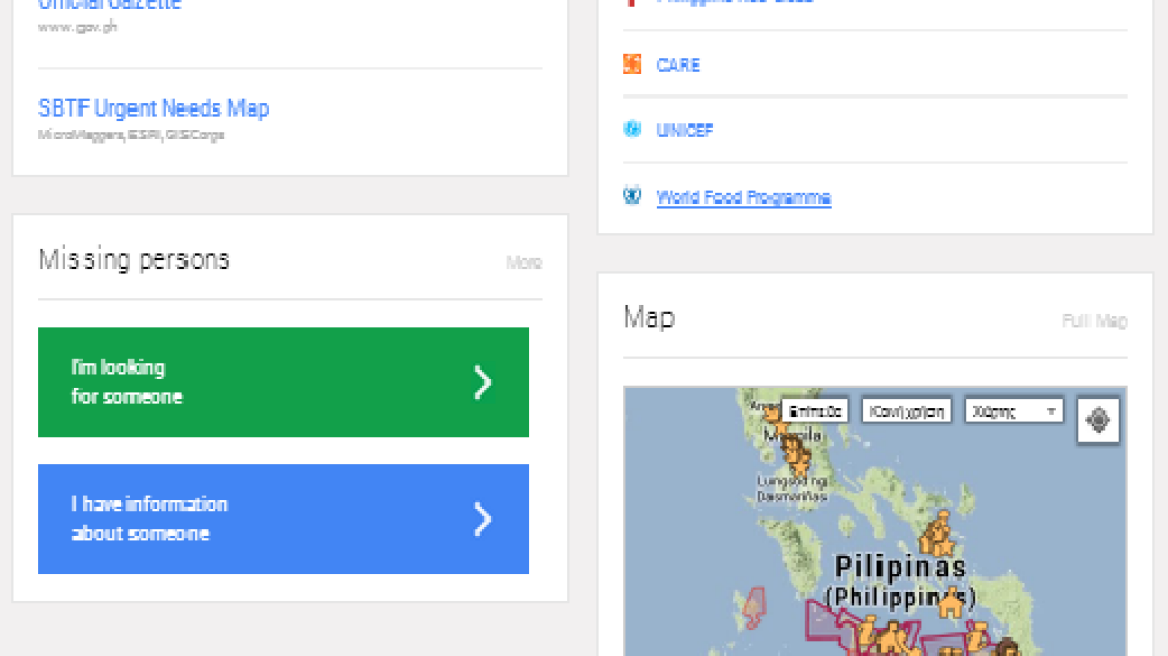This screenshot has height=656, width=1168.
Task: Click the second map overlay button
Action: coord(907,411)
